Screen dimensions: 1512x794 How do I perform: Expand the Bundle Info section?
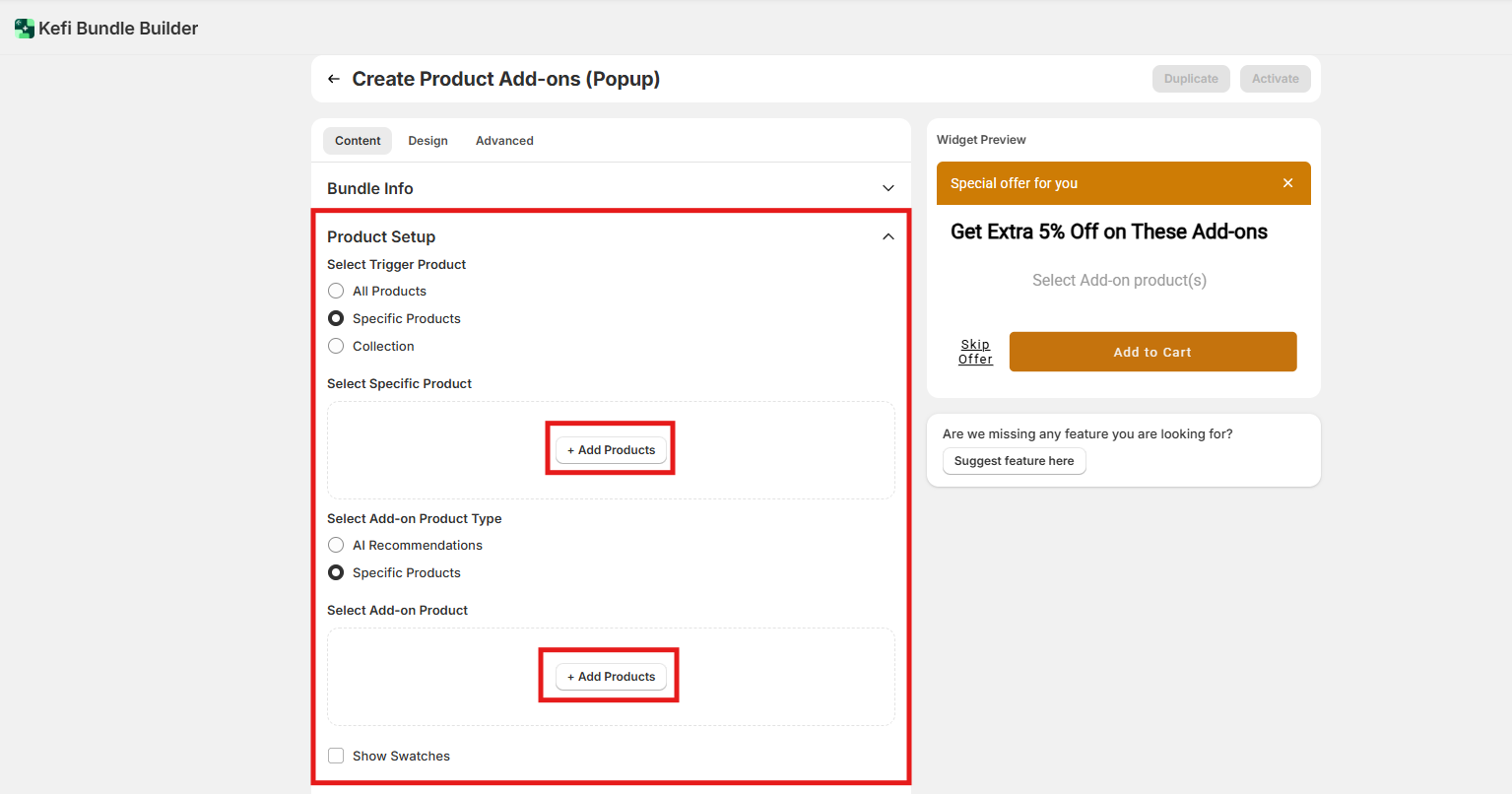tap(887, 188)
